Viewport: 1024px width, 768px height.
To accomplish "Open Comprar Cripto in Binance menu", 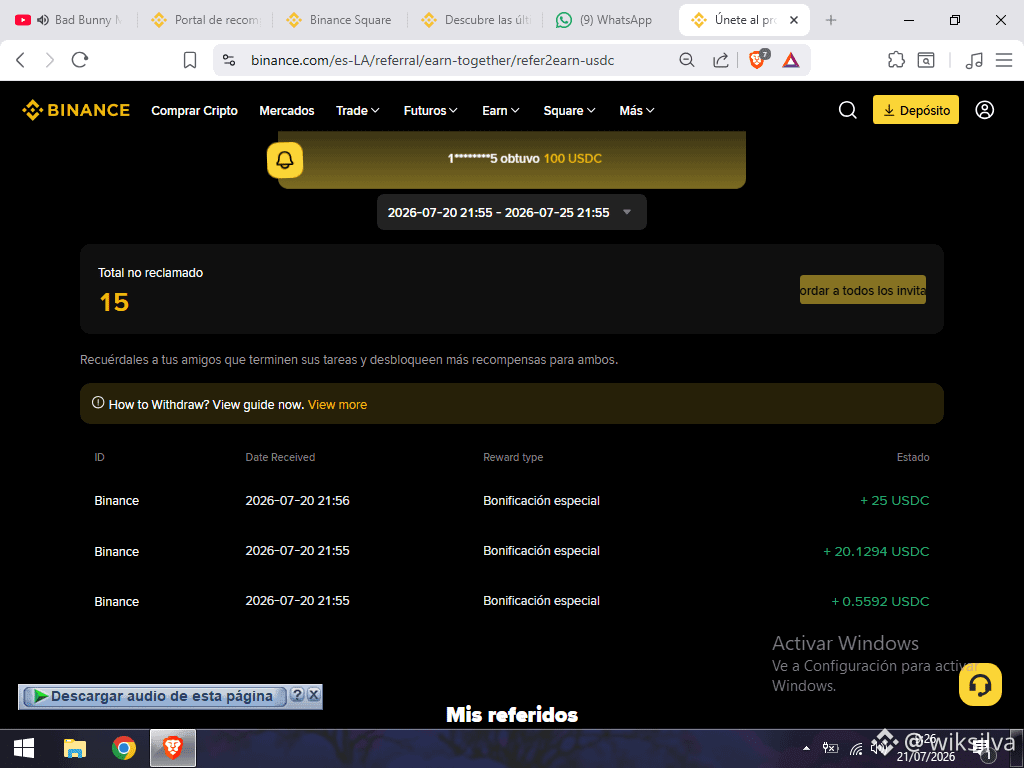I will point(195,111).
